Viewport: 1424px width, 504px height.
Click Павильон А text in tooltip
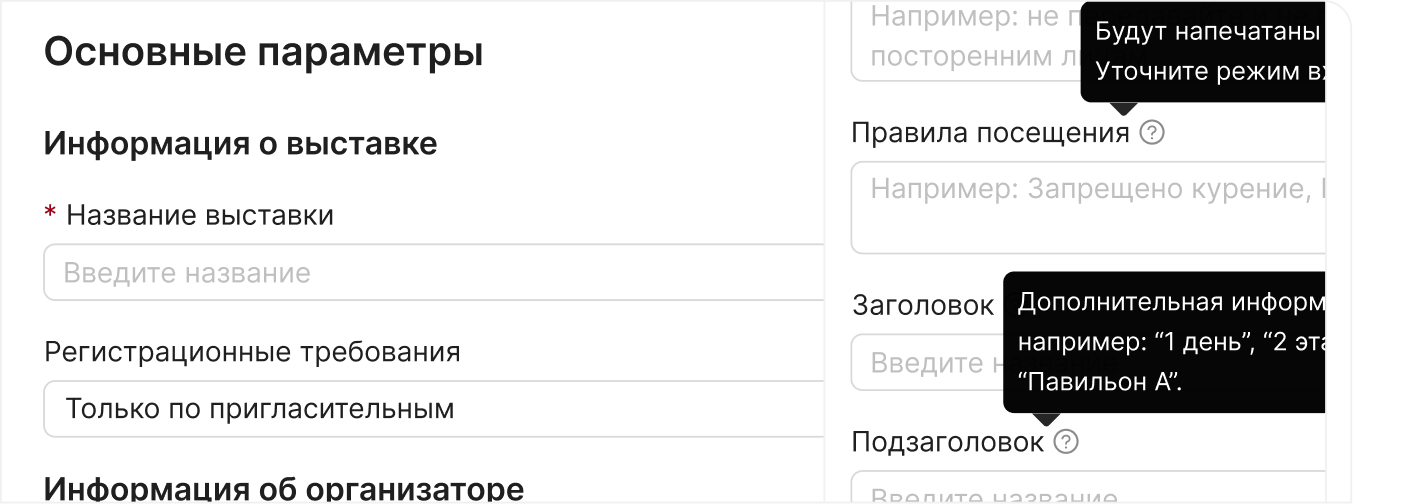[x=1100, y=382]
